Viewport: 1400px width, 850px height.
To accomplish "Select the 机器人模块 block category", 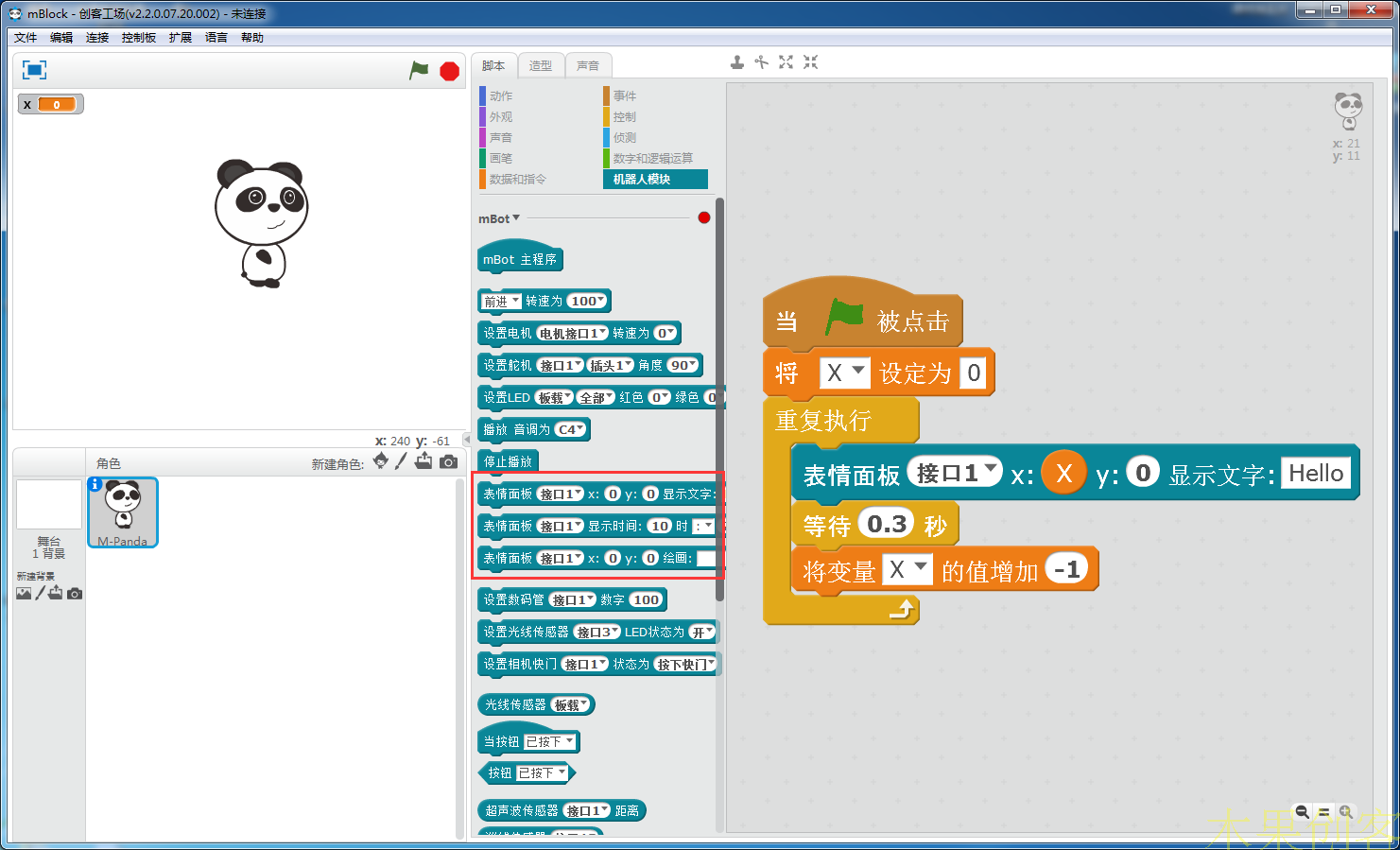I will coord(655,179).
